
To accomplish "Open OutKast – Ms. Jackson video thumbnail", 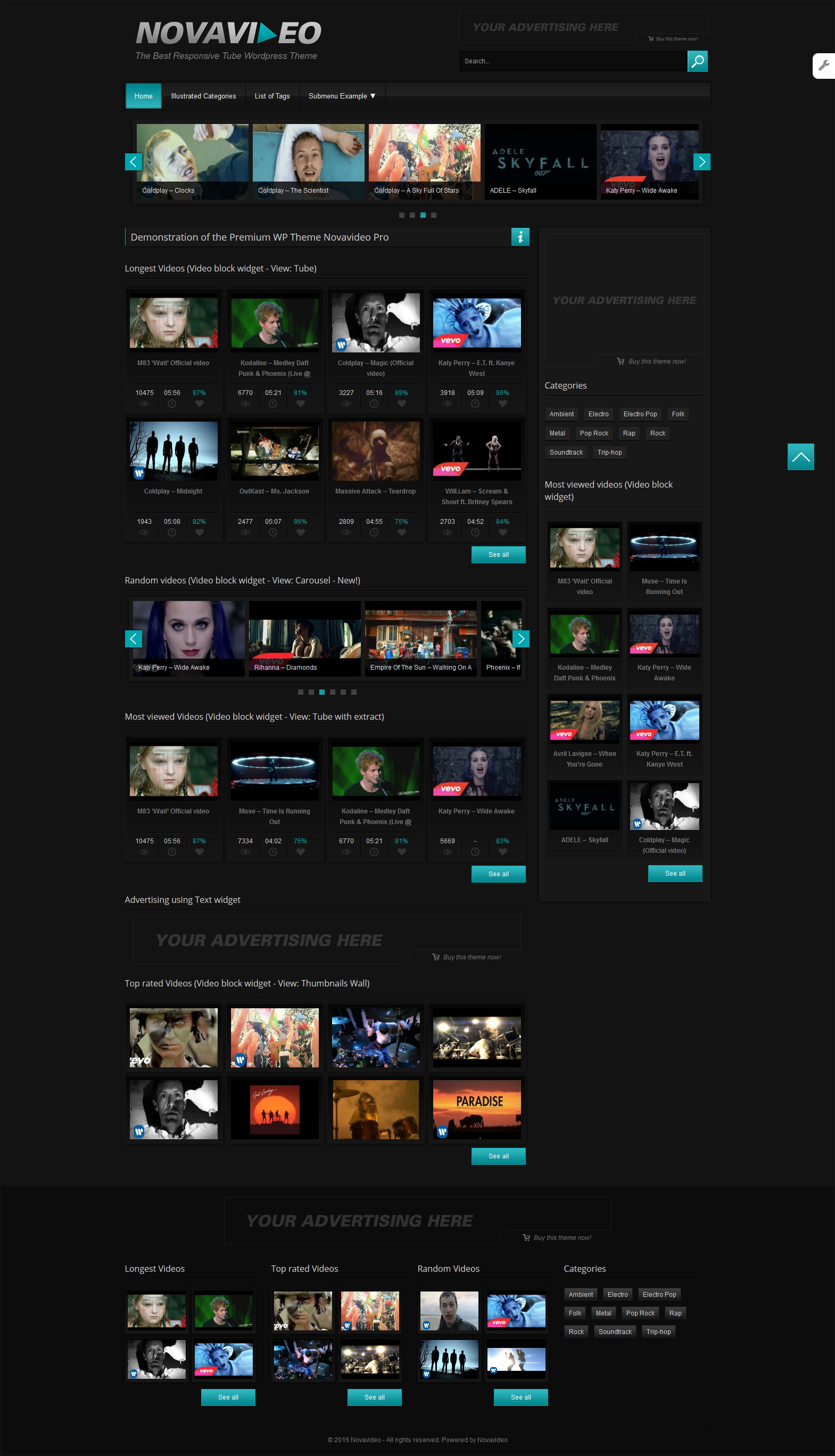I will tap(275, 451).
